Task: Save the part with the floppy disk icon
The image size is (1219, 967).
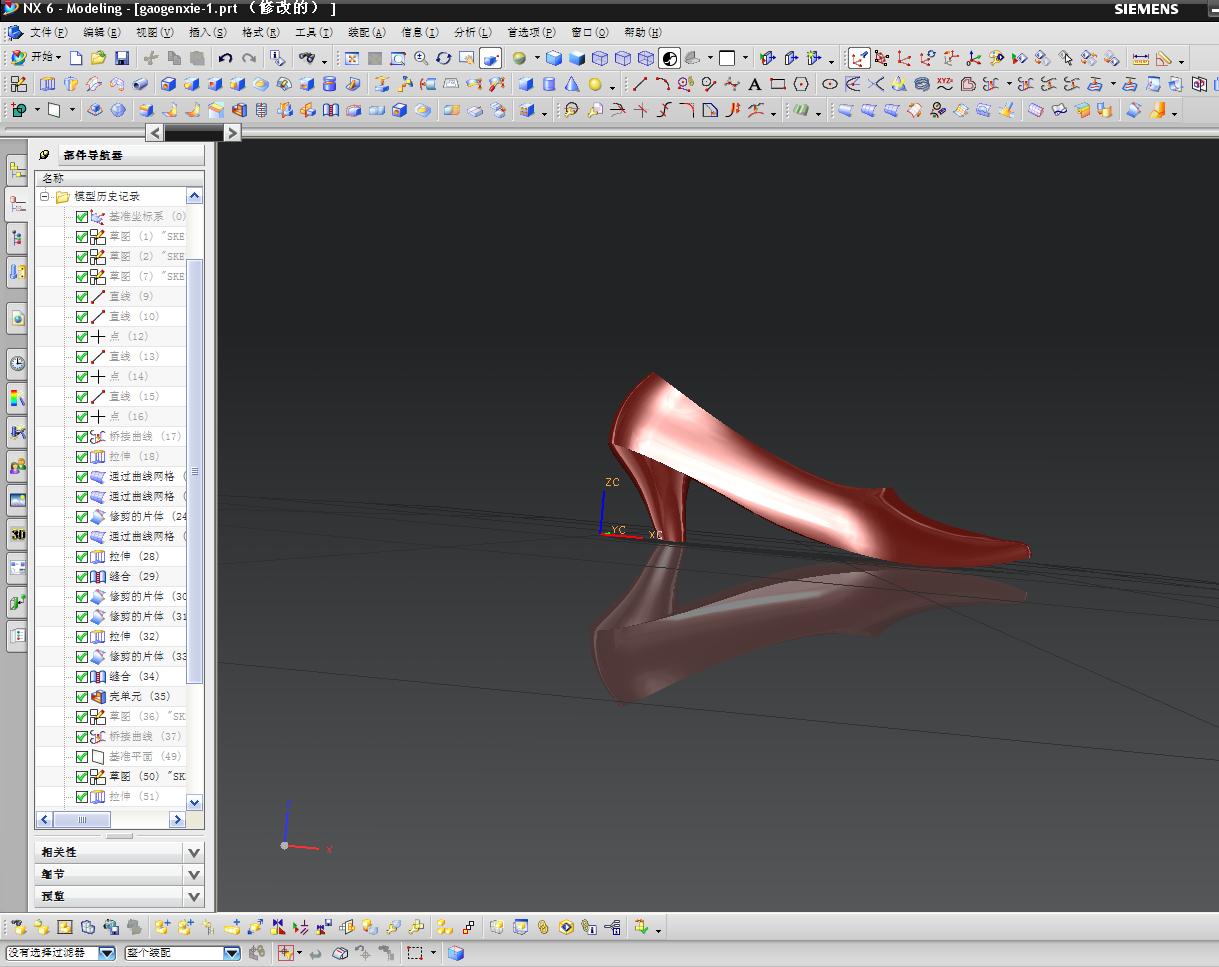Action: (x=121, y=58)
